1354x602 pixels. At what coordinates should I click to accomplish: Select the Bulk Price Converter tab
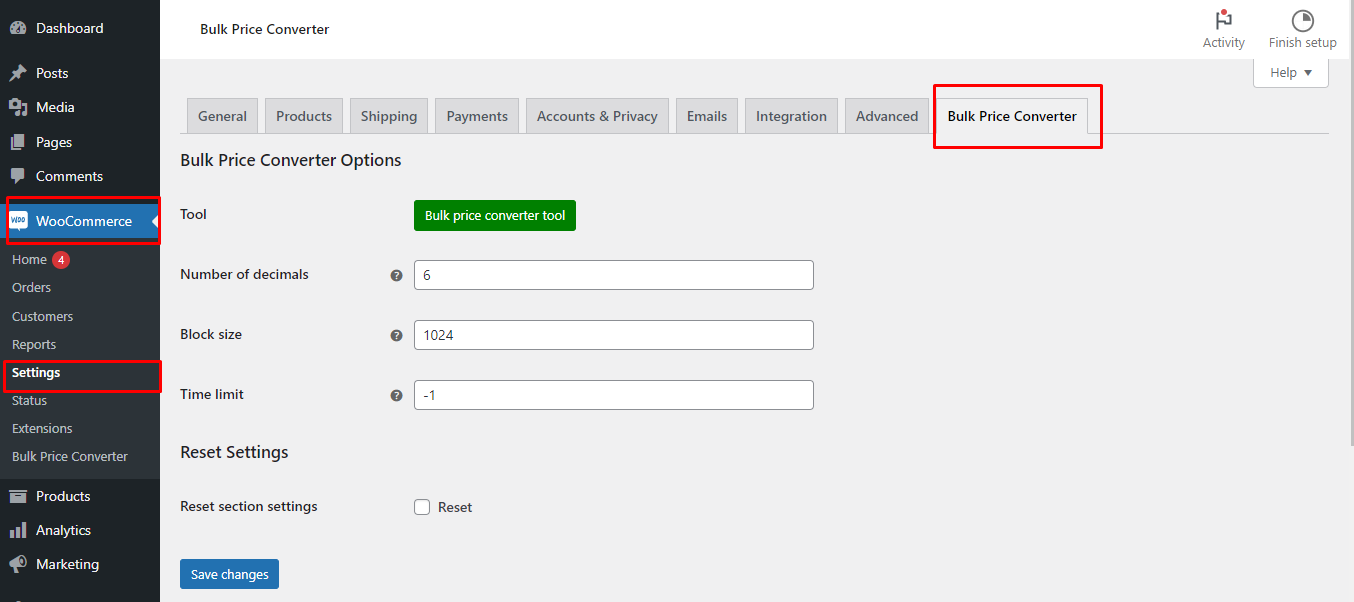1012,116
